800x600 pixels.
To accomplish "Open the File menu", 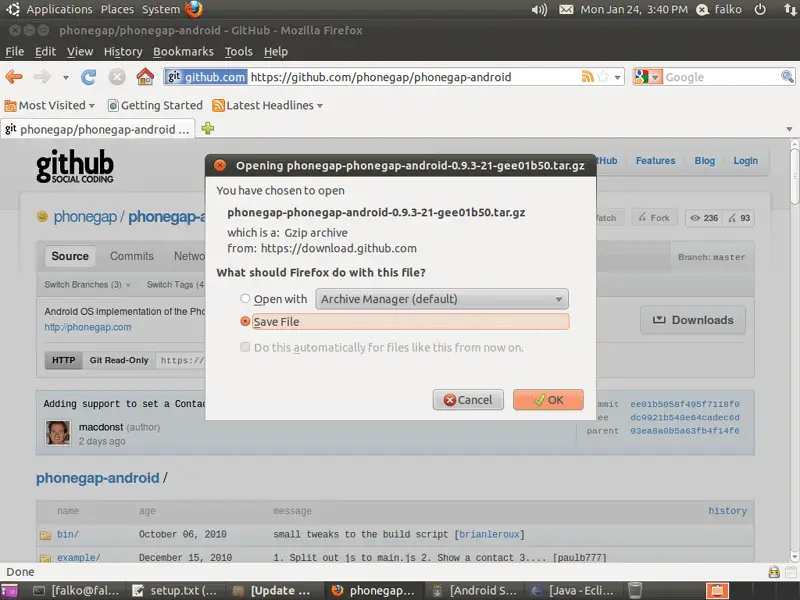I will tap(14, 52).
